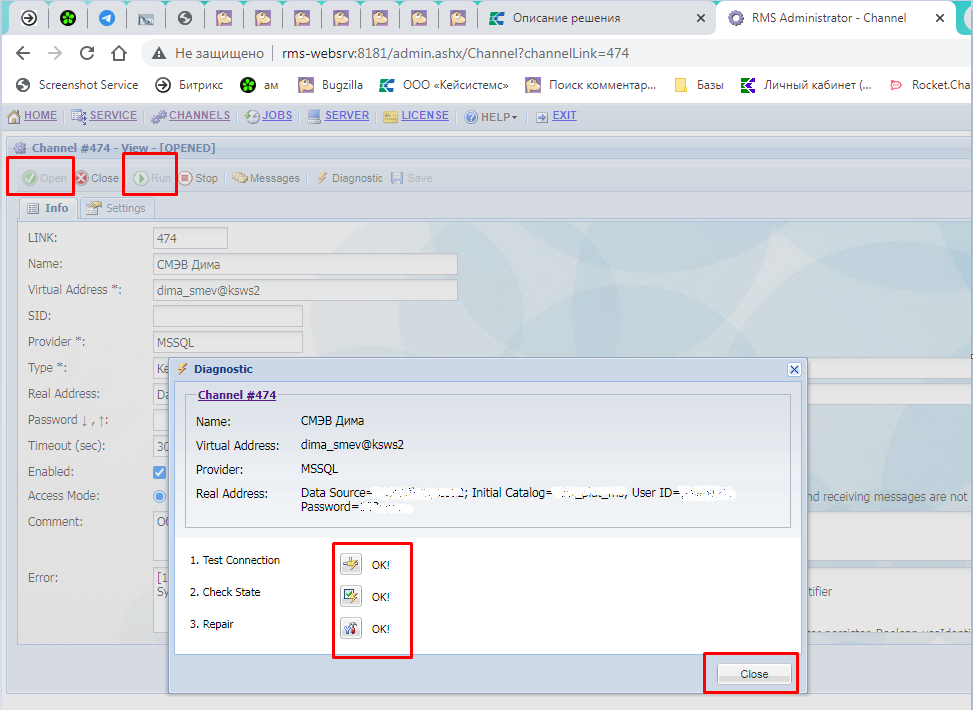Select the Access Mode radio button

coord(159,496)
